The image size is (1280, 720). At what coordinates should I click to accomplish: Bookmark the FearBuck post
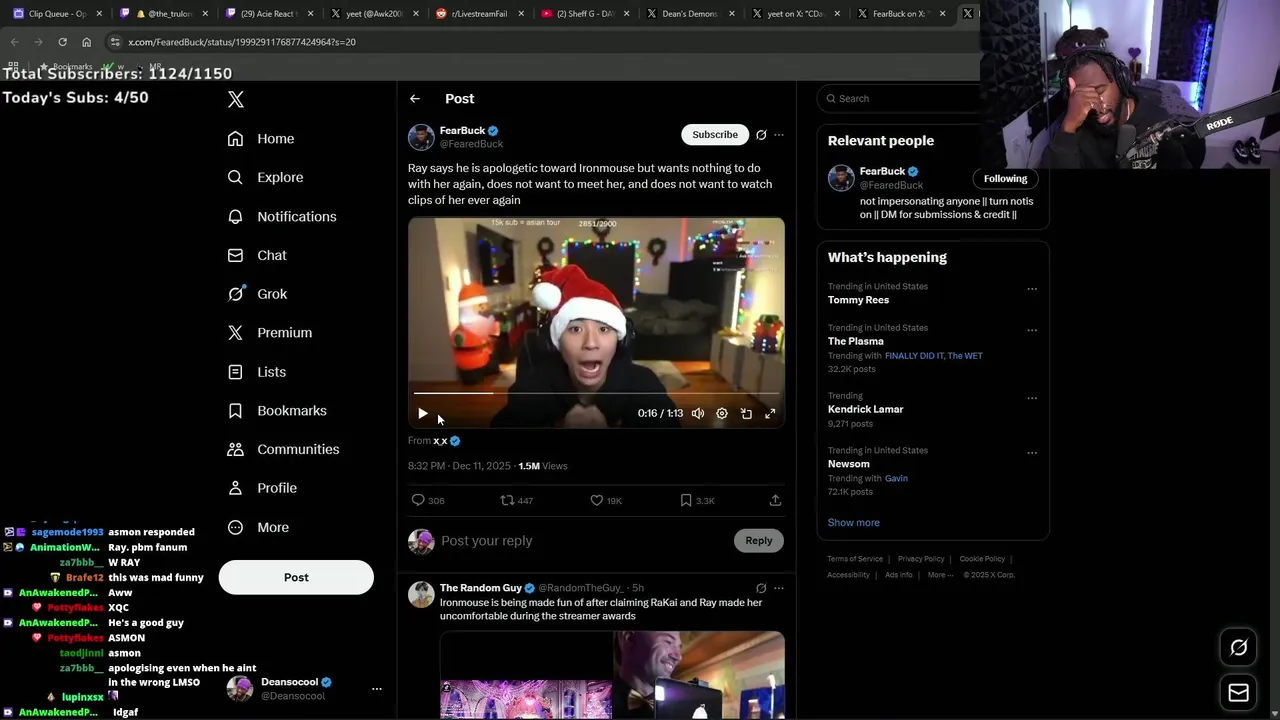click(x=686, y=500)
